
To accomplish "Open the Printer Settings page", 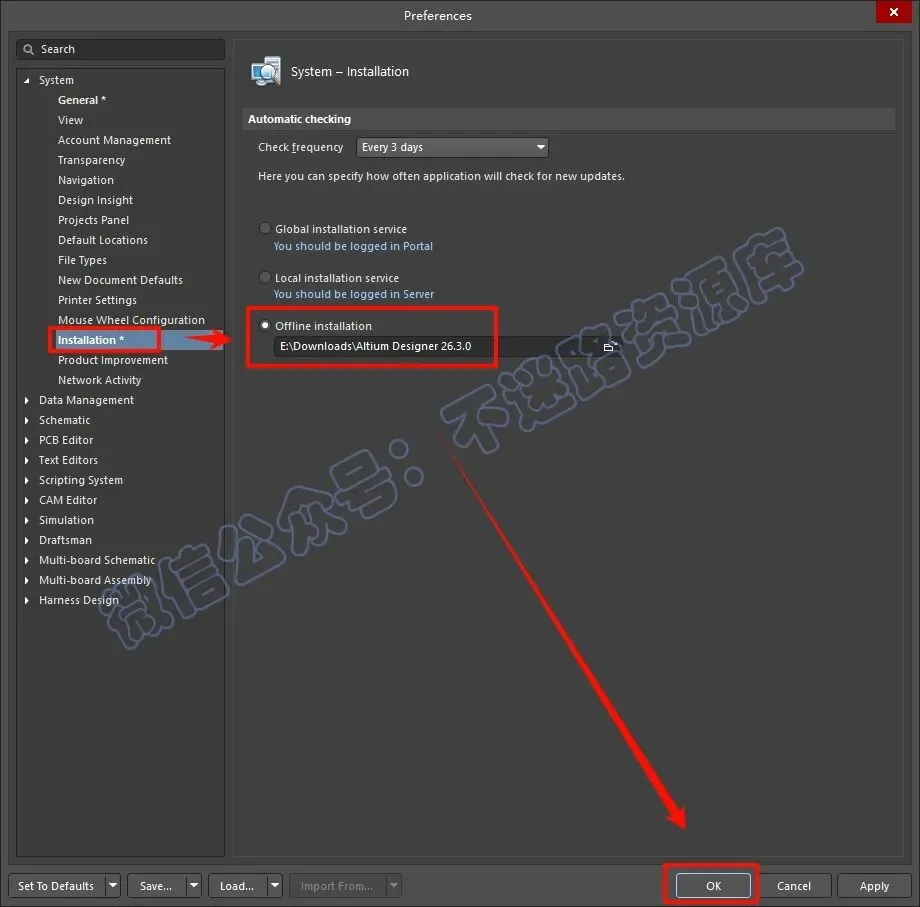I will 97,300.
